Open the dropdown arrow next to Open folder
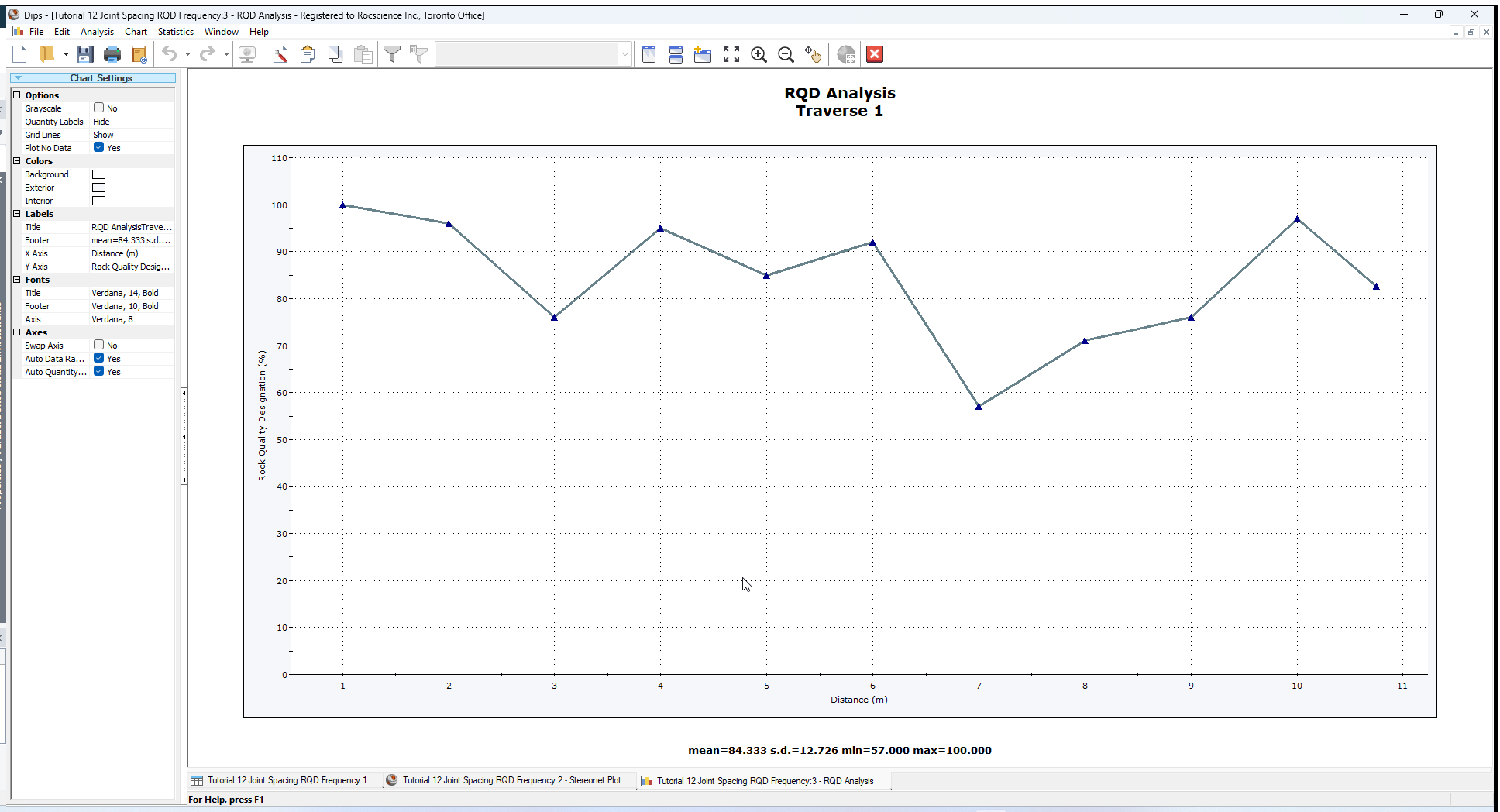This screenshot has height=812, width=1500. pyautogui.click(x=66, y=54)
